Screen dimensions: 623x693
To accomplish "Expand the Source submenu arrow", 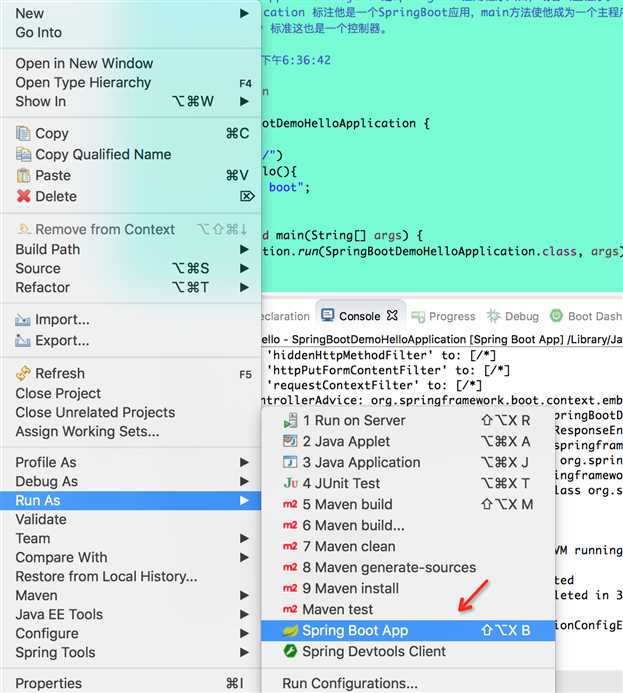I will (244, 268).
